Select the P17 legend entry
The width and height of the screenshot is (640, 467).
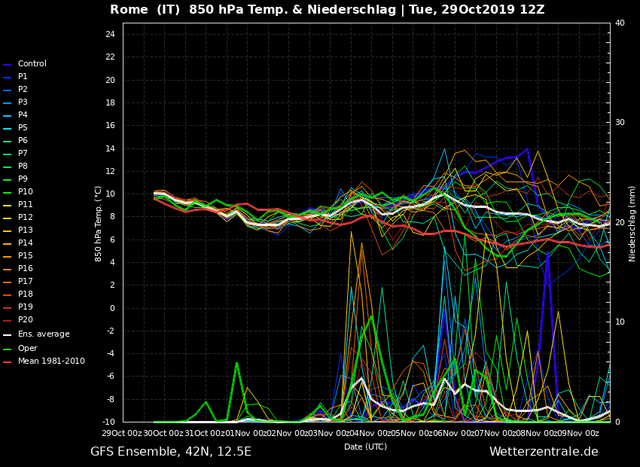18,281
